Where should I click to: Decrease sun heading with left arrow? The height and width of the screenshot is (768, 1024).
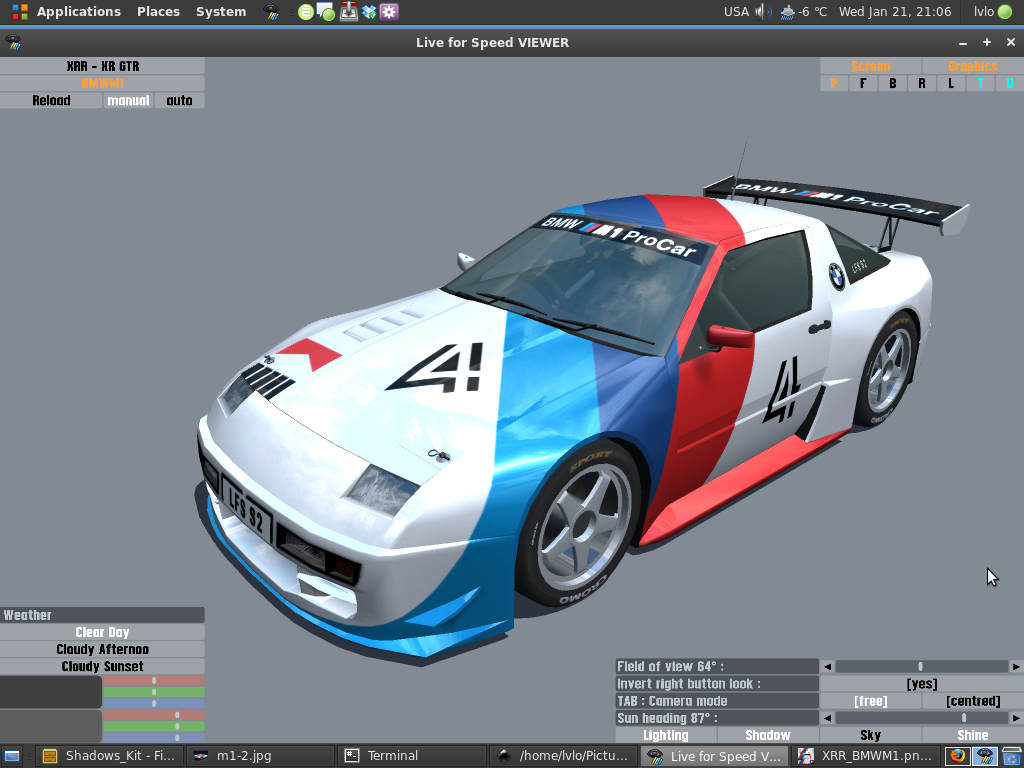pyautogui.click(x=827, y=718)
